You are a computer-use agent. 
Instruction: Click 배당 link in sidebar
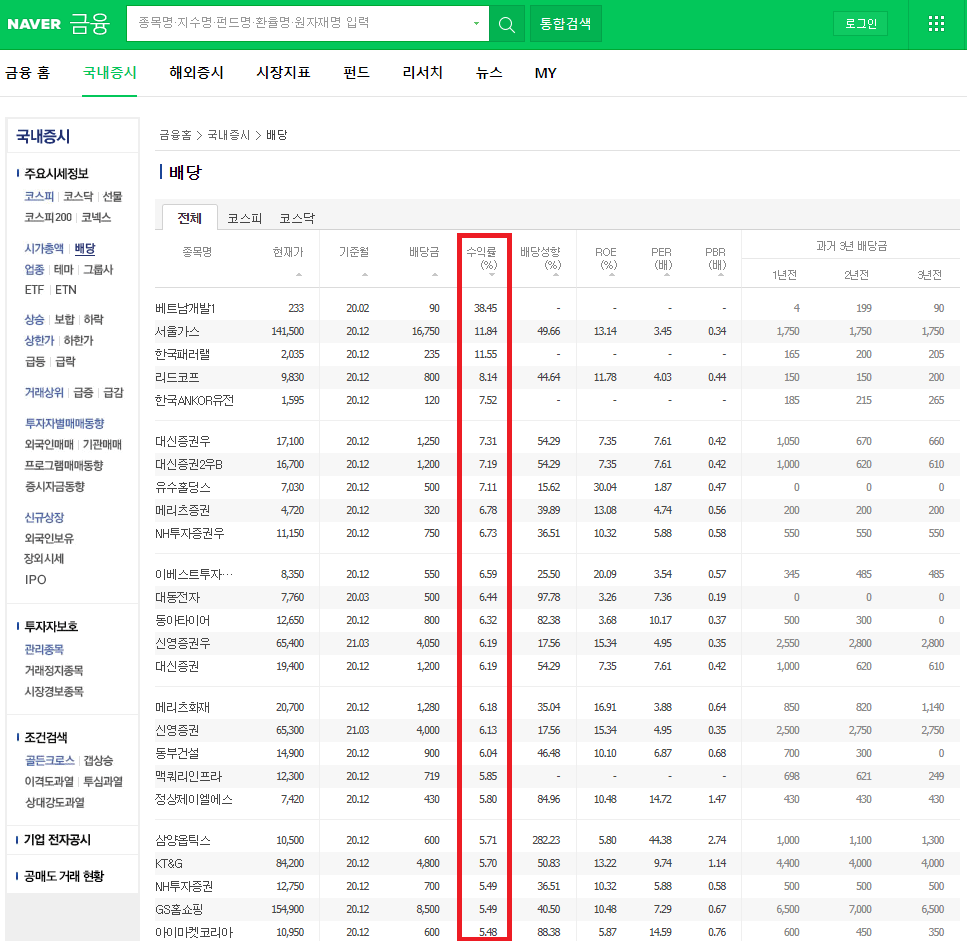pyautogui.click(x=84, y=249)
